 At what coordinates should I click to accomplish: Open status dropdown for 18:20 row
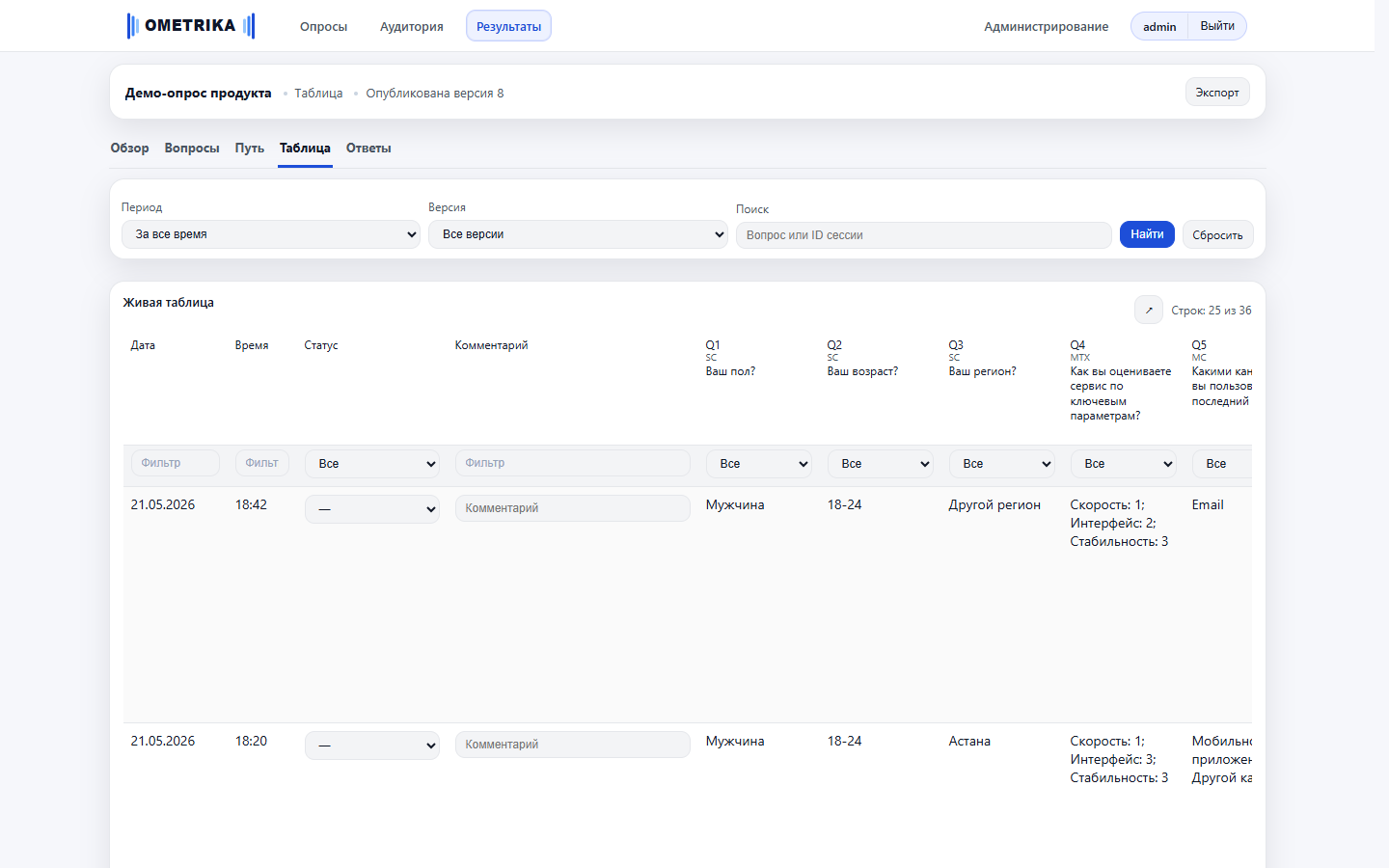[372, 746]
